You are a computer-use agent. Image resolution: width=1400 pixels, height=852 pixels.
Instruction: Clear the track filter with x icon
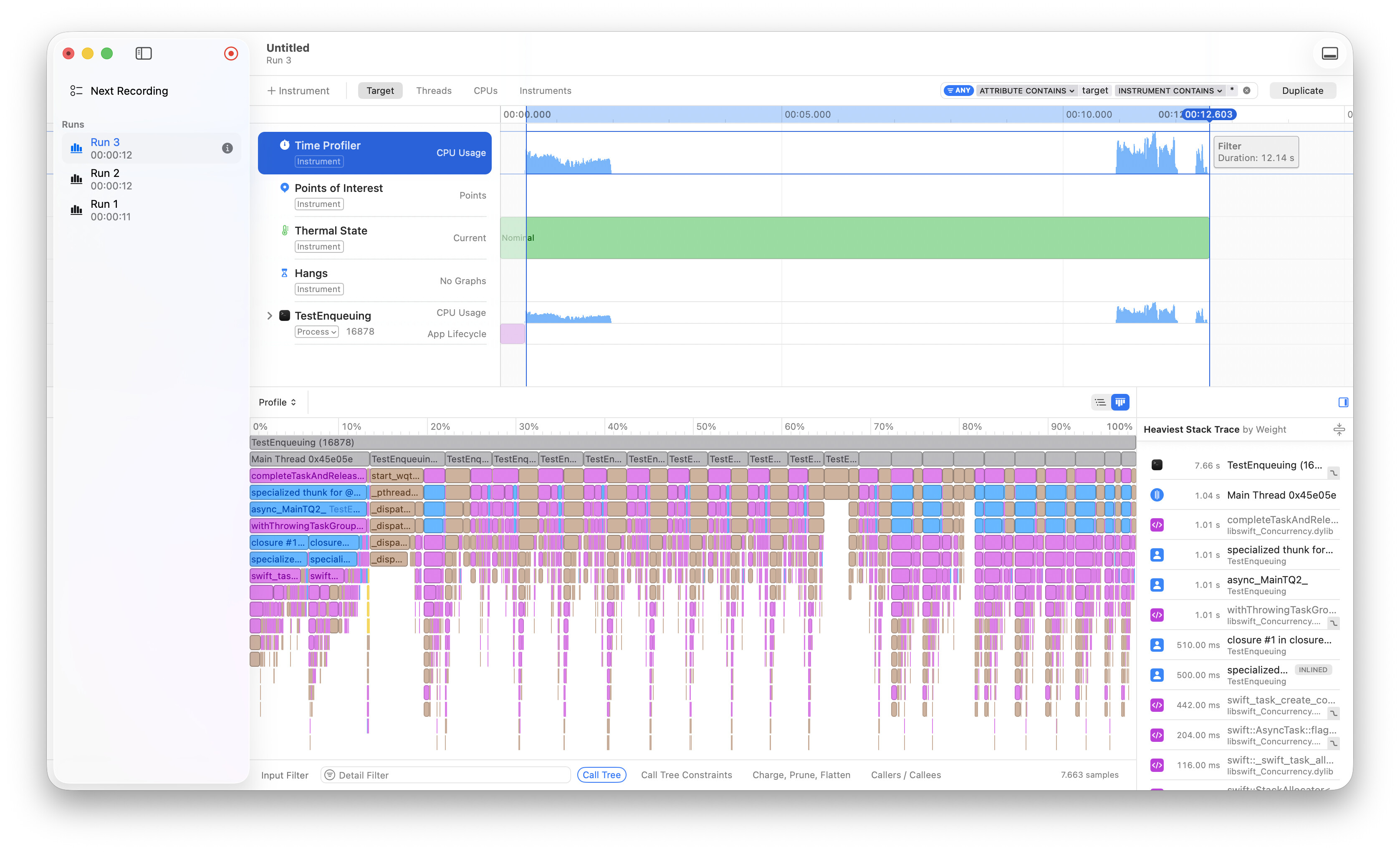click(x=1246, y=90)
